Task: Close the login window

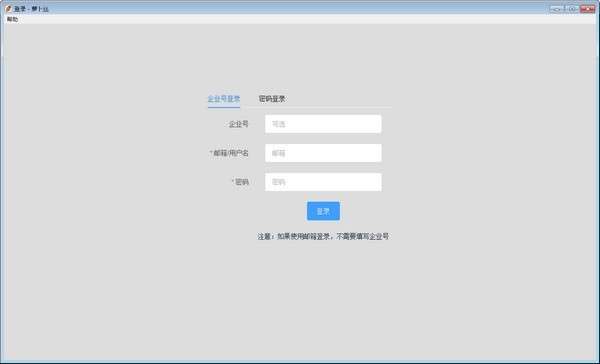Action: coord(587,8)
